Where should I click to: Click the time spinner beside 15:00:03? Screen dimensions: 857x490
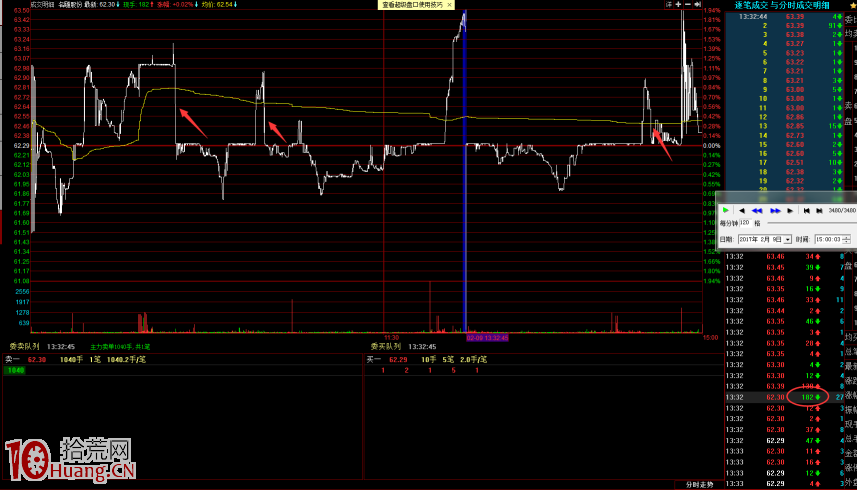[x=847, y=239]
